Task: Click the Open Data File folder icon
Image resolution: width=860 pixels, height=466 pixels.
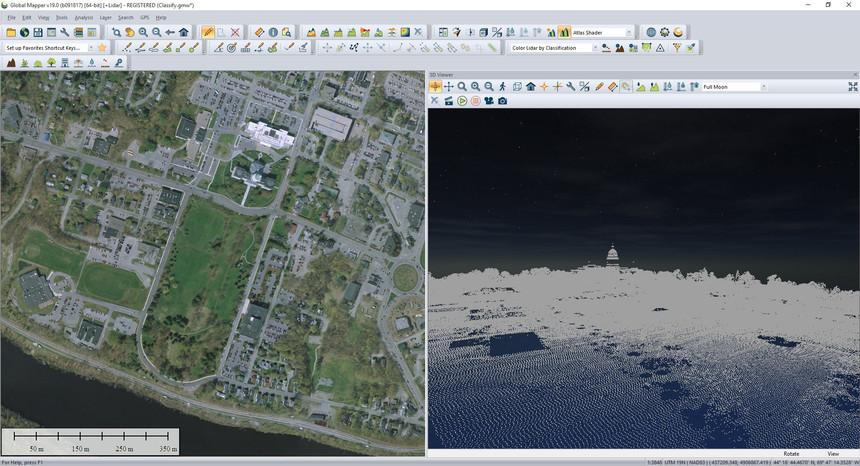Action: (11, 32)
